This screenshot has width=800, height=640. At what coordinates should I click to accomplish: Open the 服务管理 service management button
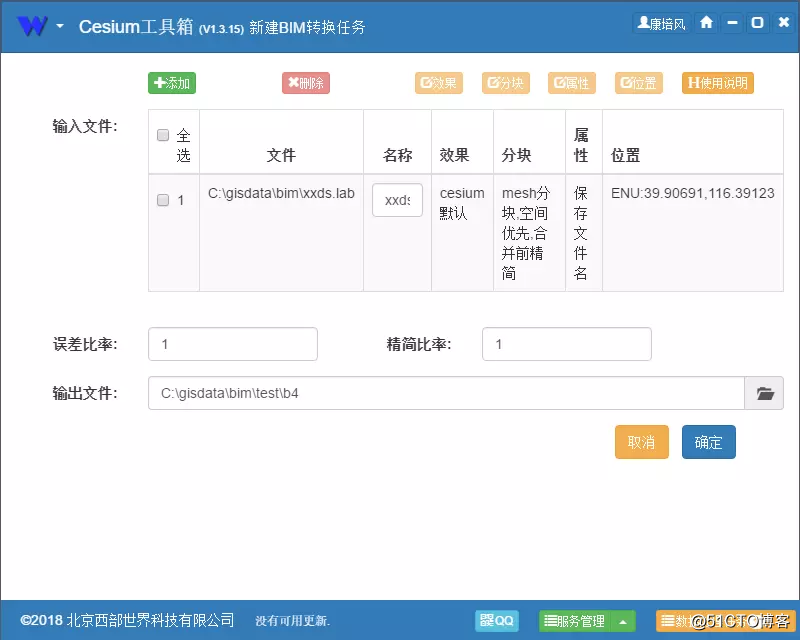pyautogui.click(x=575, y=621)
